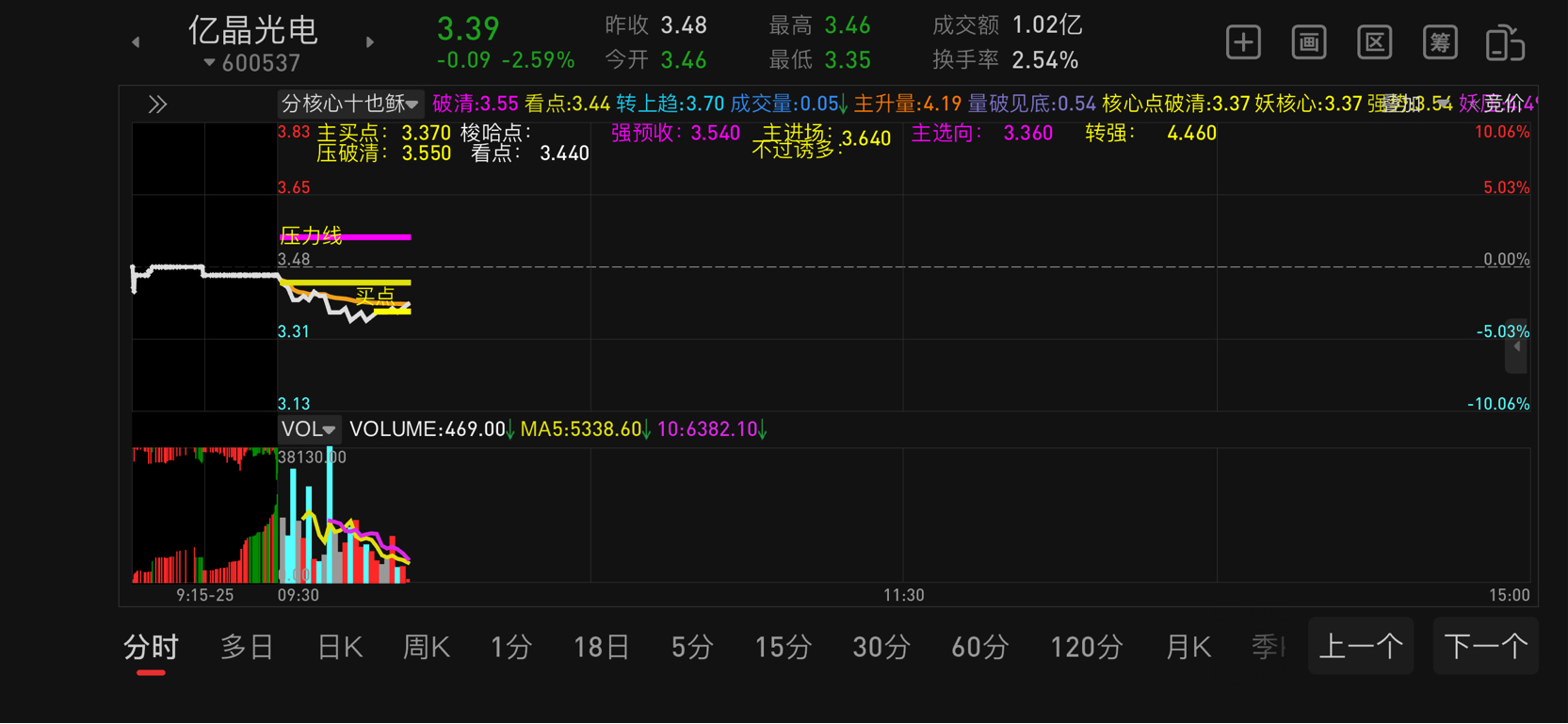The height and width of the screenshot is (724, 1568).
Task: Open the 分核心十也稣 indicator dropdown
Action: pos(349,104)
